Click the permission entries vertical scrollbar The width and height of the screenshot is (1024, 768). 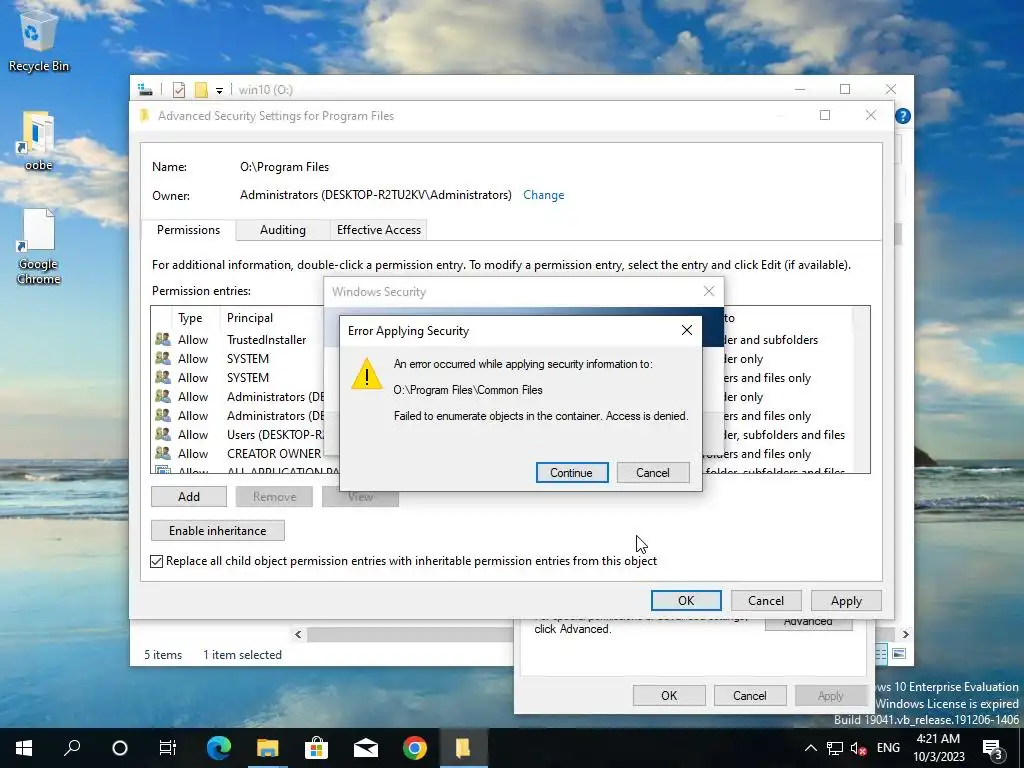click(x=861, y=389)
